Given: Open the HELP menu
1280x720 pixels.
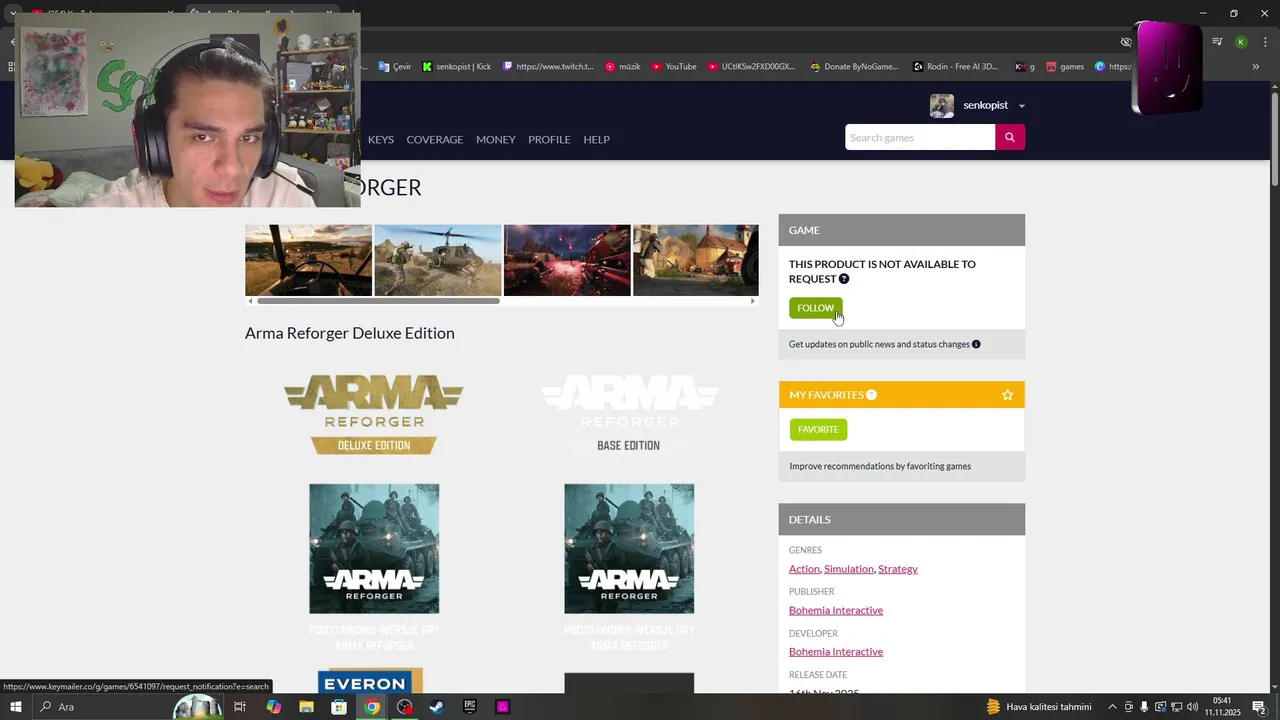Looking at the screenshot, I should (597, 139).
